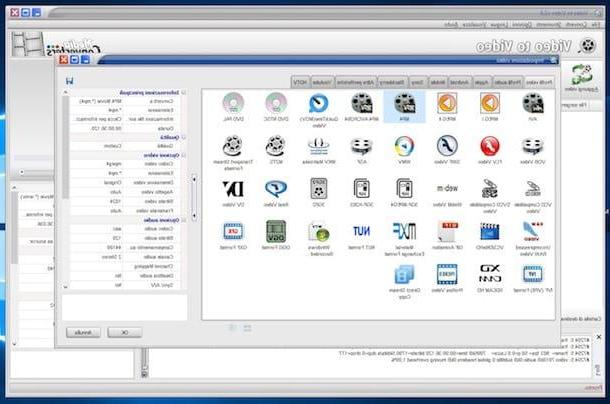This screenshot has height=404, width=610.
Task: Select the Windows Recorded TV icon
Action: tap(319, 232)
